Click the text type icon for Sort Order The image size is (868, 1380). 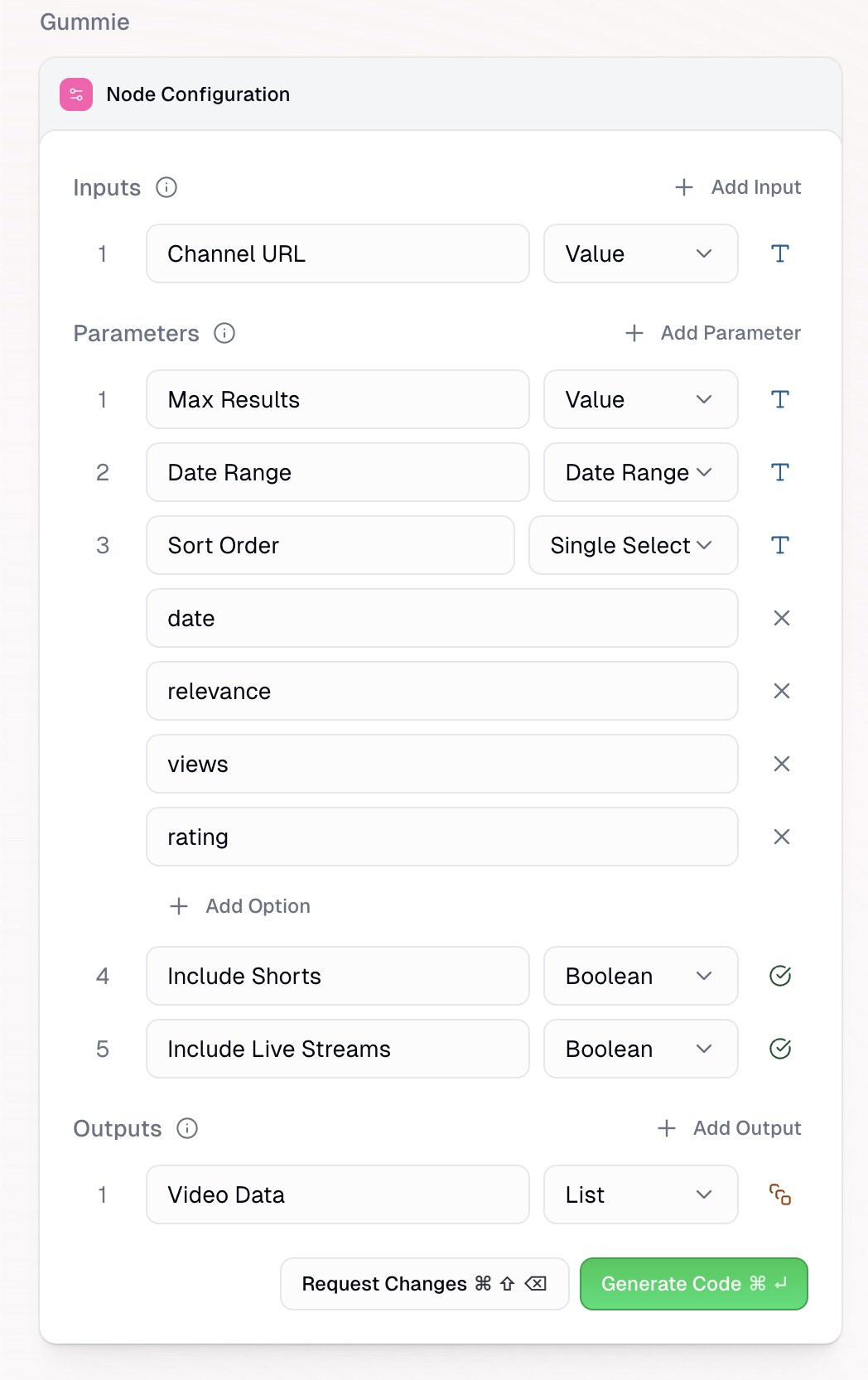[x=779, y=545]
